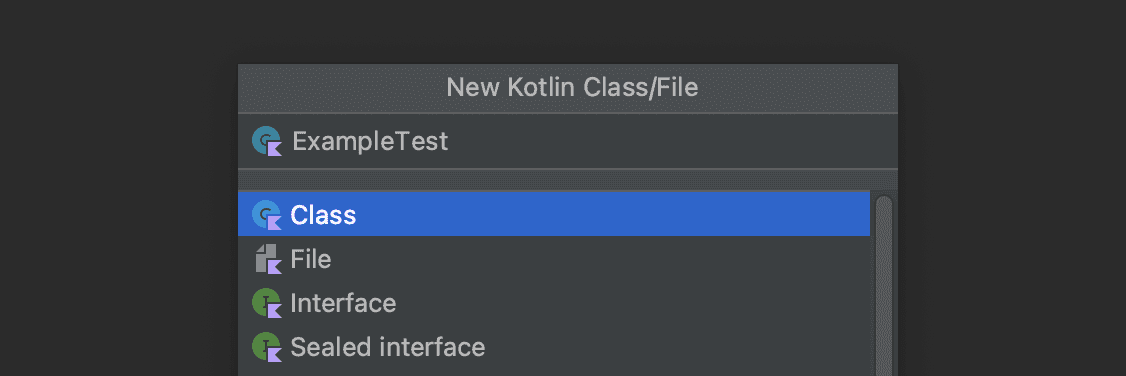Pick the Interface entry
This screenshot has height=376, width=1126.
coord(343,303)
